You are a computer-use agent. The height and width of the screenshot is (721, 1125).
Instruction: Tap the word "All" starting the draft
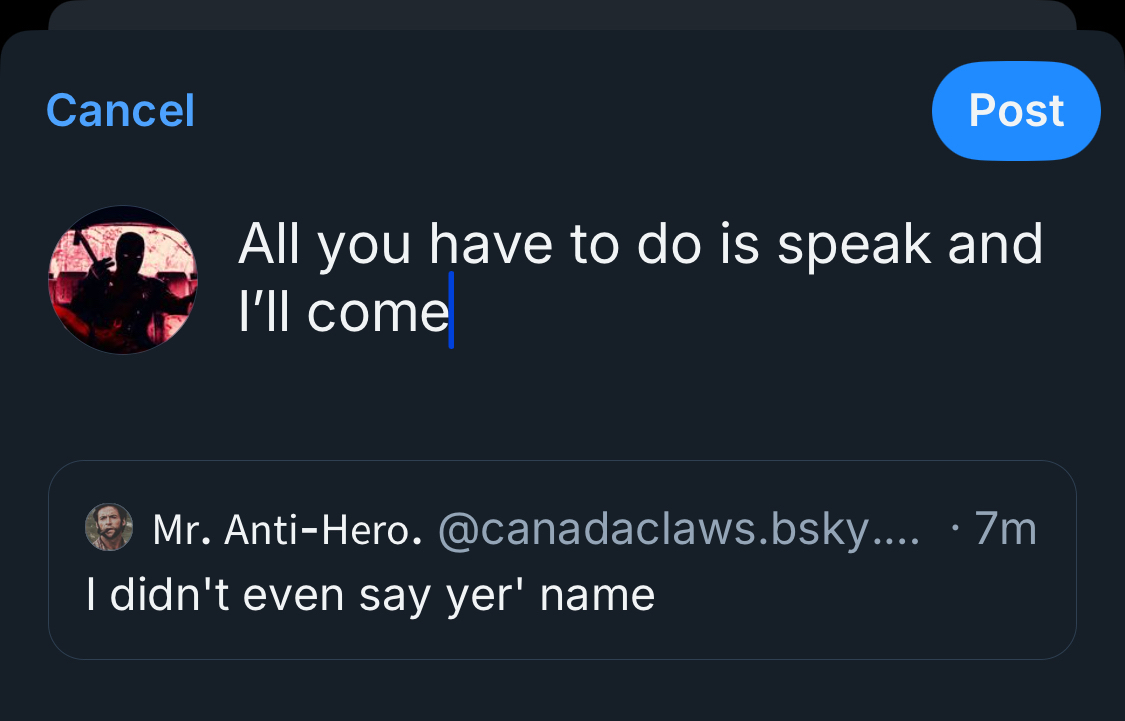(x=269, y=245)
